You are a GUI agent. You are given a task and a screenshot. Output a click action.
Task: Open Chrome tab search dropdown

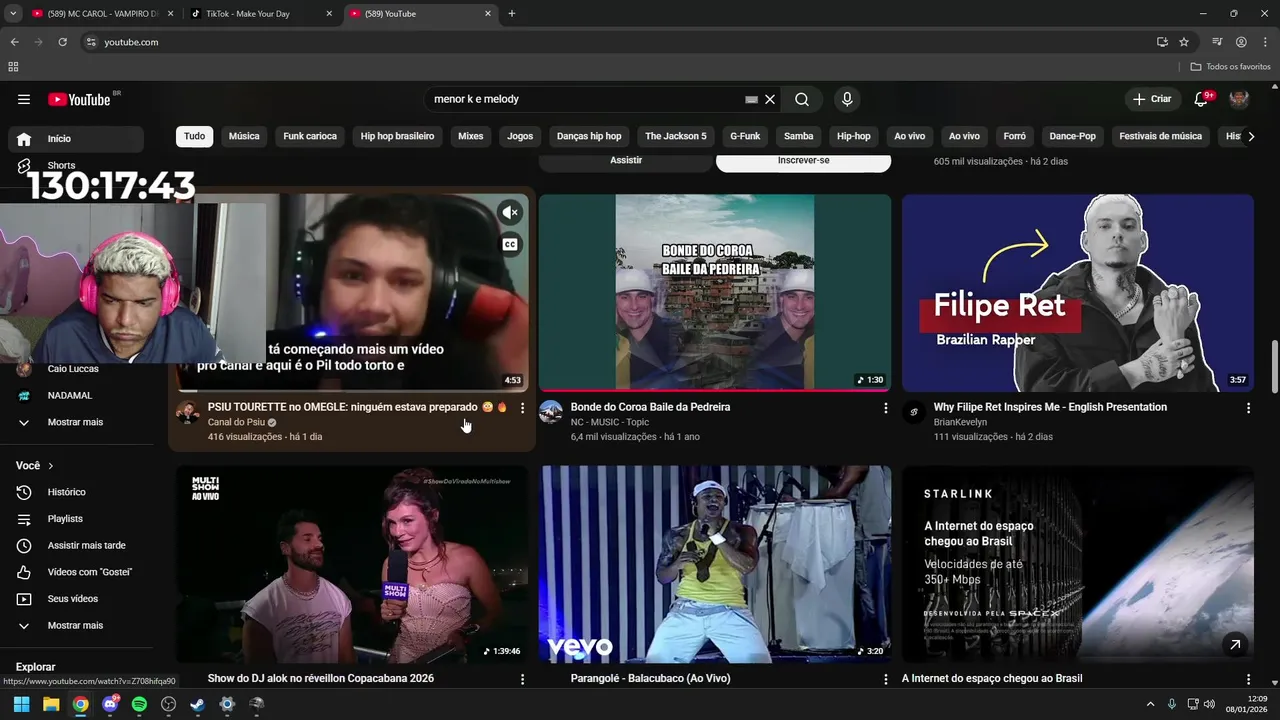(x=13, y=14)
